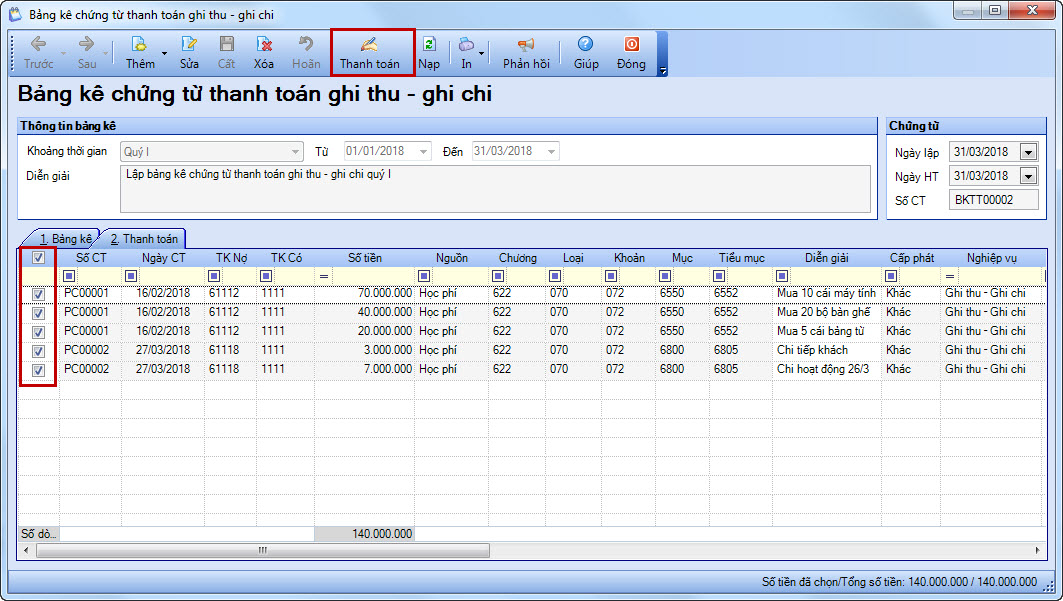Expand the toolbar options overflow arrow

[663, 70]
